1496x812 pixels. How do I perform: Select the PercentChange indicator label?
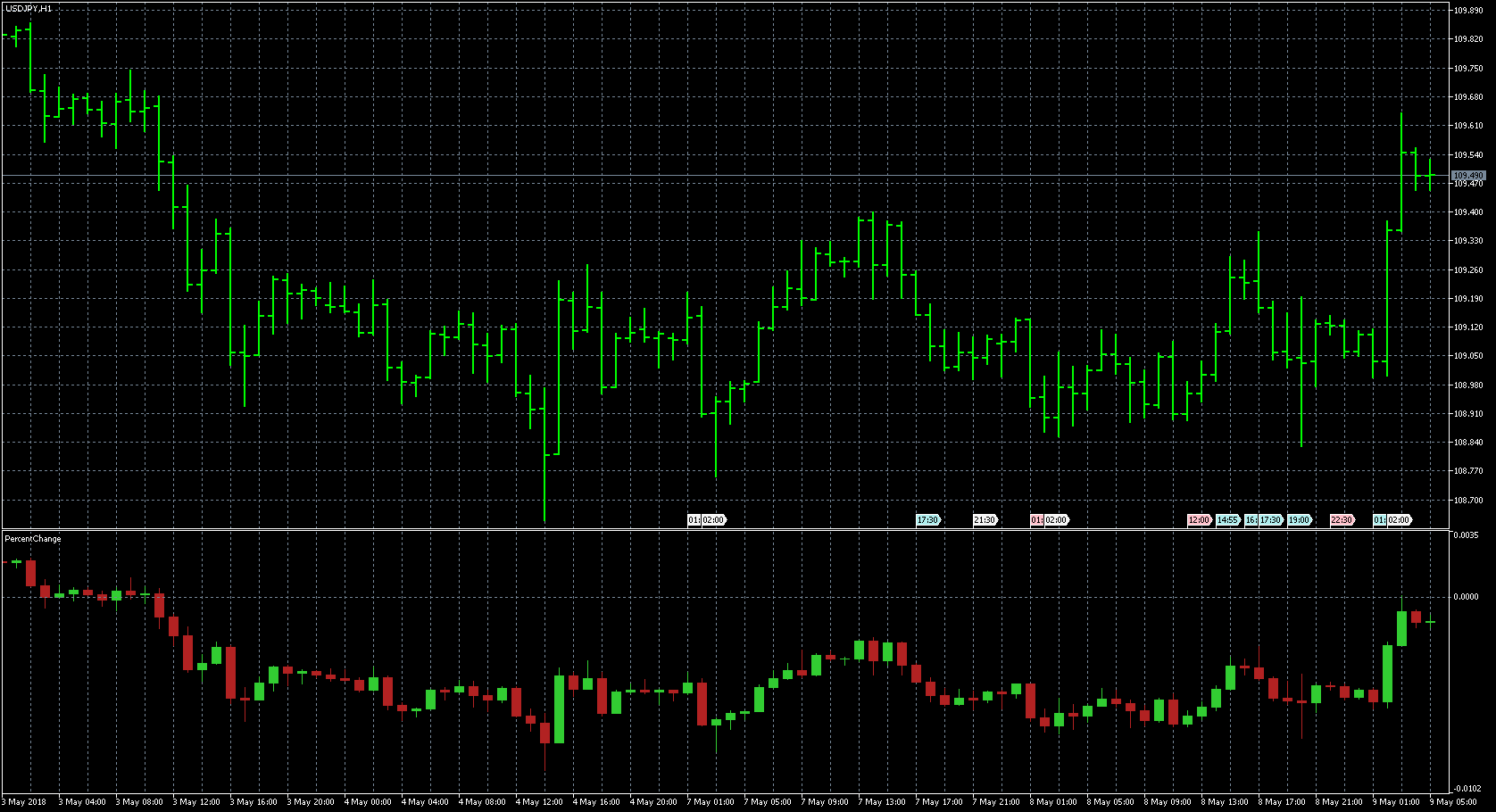click(x=33, y=539)
